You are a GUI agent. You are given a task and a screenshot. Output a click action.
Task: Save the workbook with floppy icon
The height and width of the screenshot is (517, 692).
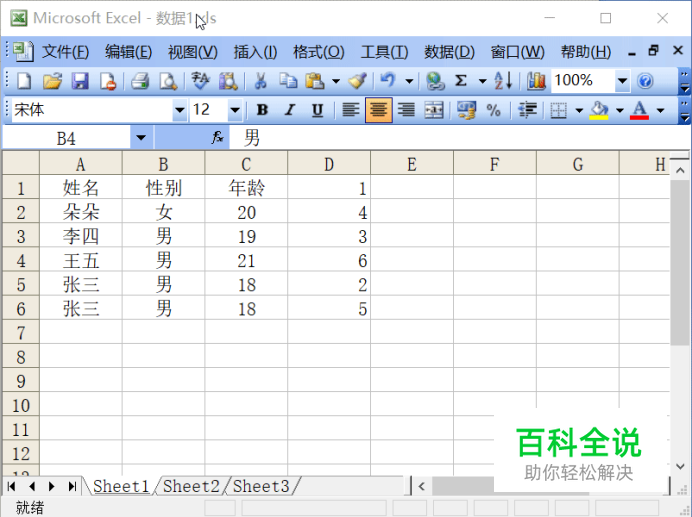[x=80, y=81]
